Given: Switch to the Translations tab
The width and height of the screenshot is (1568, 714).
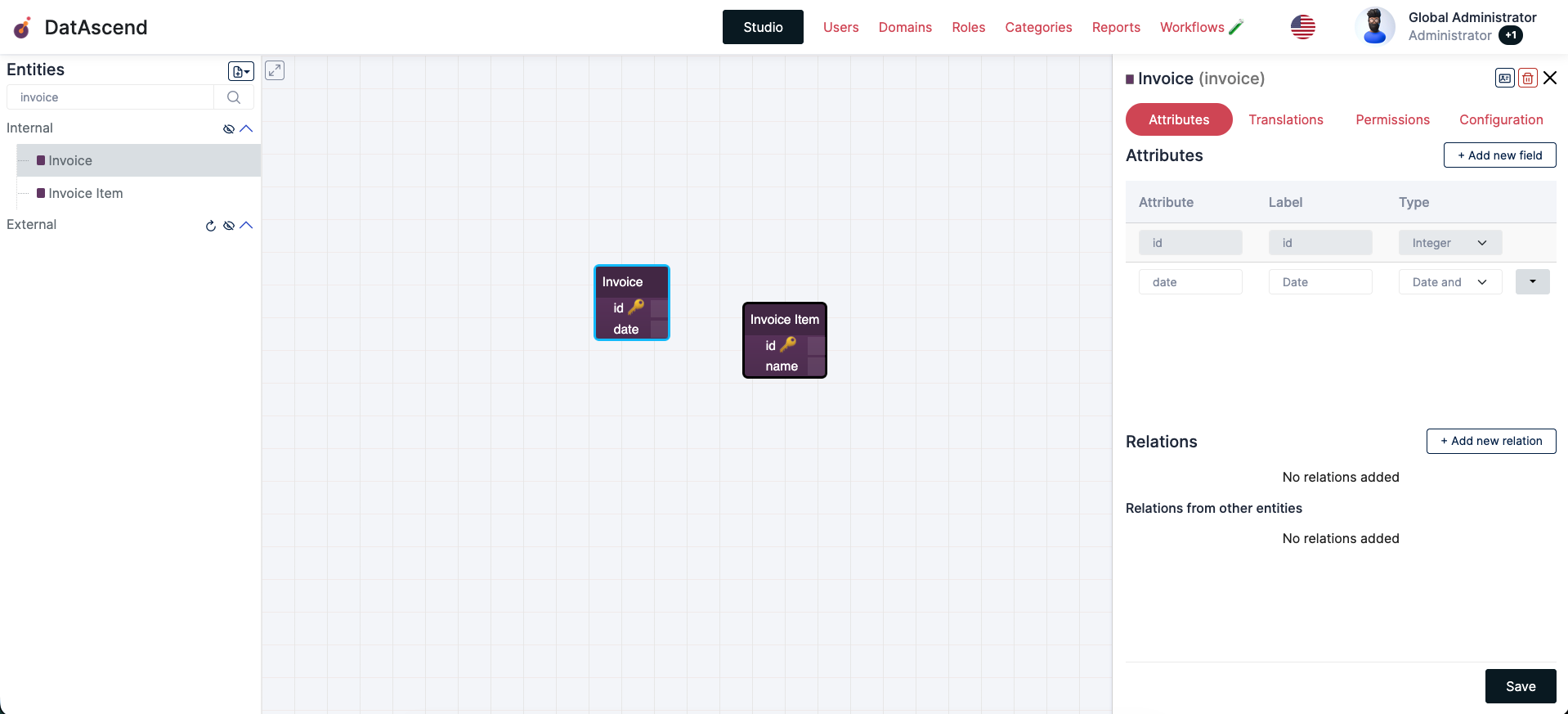Looking at the screenshot, I should [x=1285, y=119].
